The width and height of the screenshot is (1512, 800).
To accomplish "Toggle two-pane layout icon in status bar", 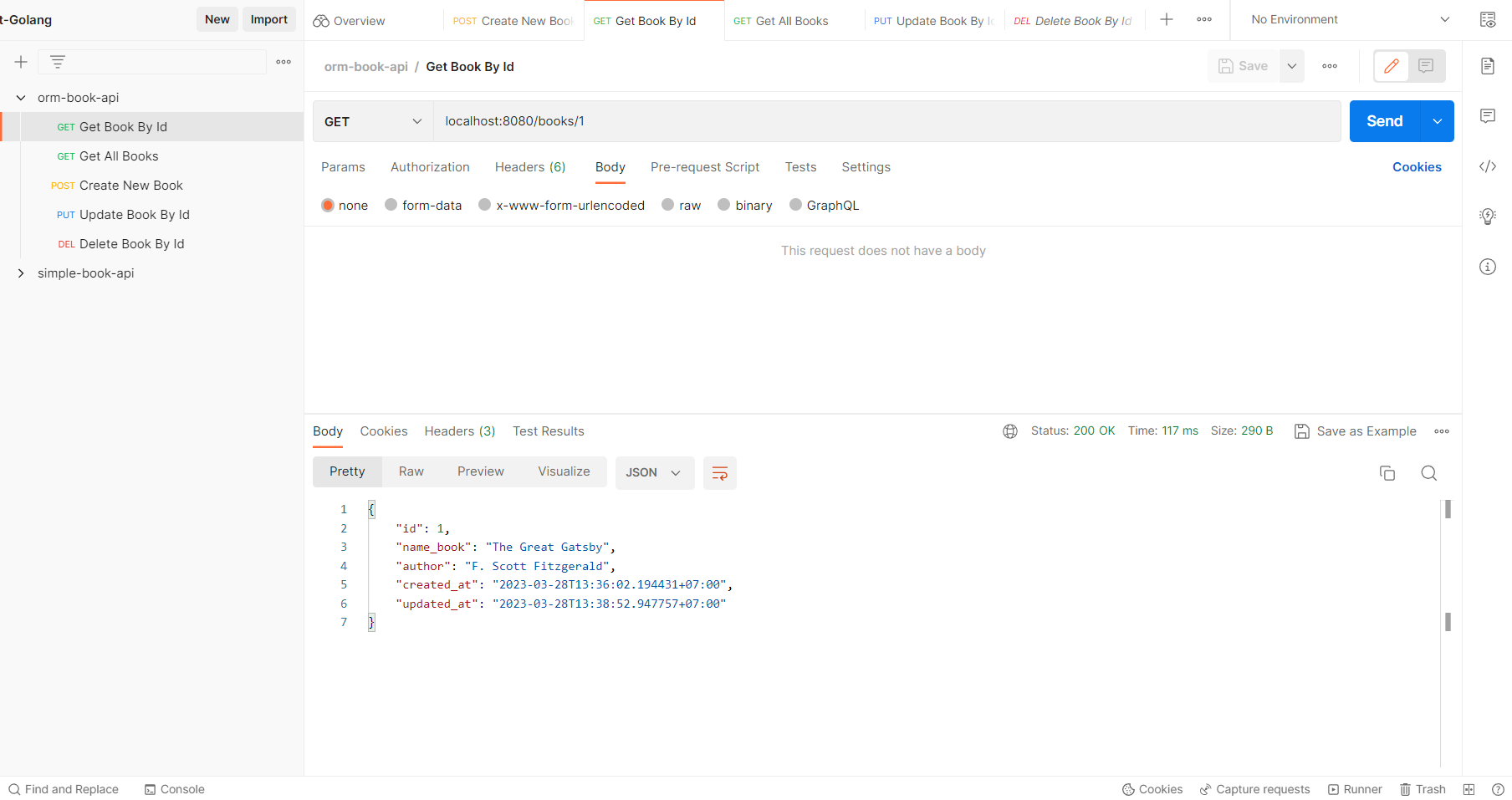I will (1469, 789).
